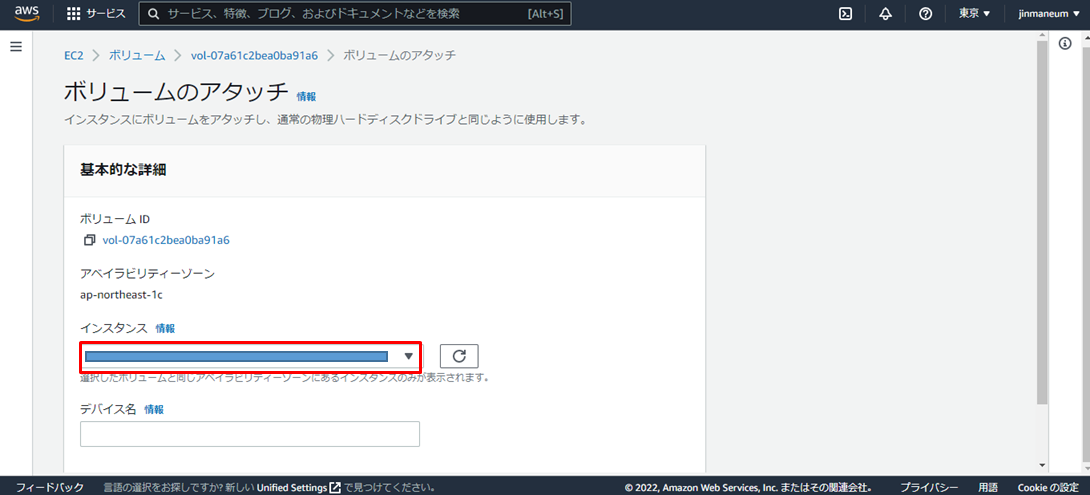
Task: Go to ボリューム breadcrumb link
Action: (137, 56)
